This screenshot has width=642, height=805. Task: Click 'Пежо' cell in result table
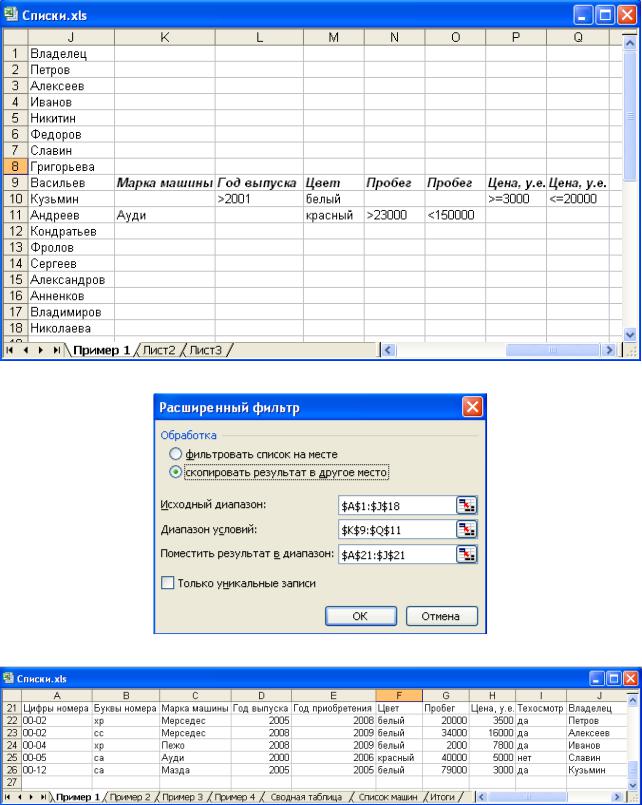[195, 745]
